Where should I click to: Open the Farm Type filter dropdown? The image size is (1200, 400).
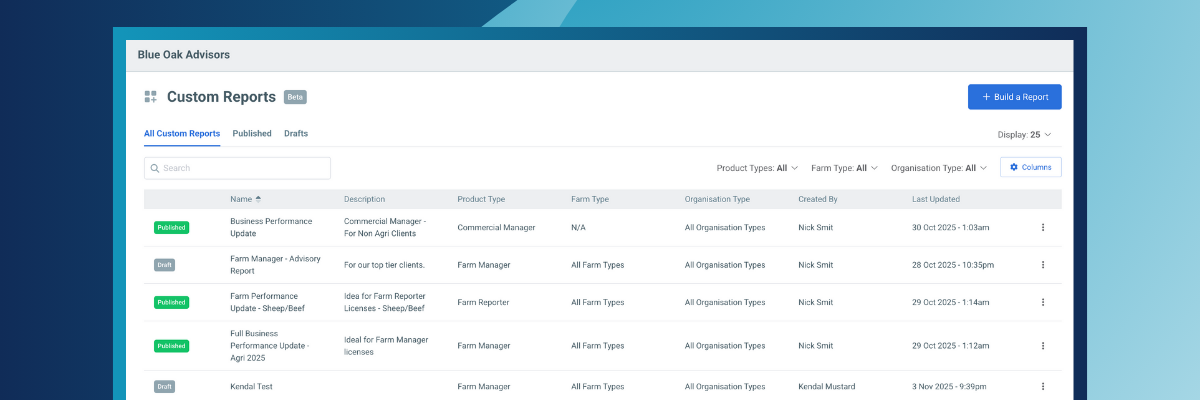(844, 168)
